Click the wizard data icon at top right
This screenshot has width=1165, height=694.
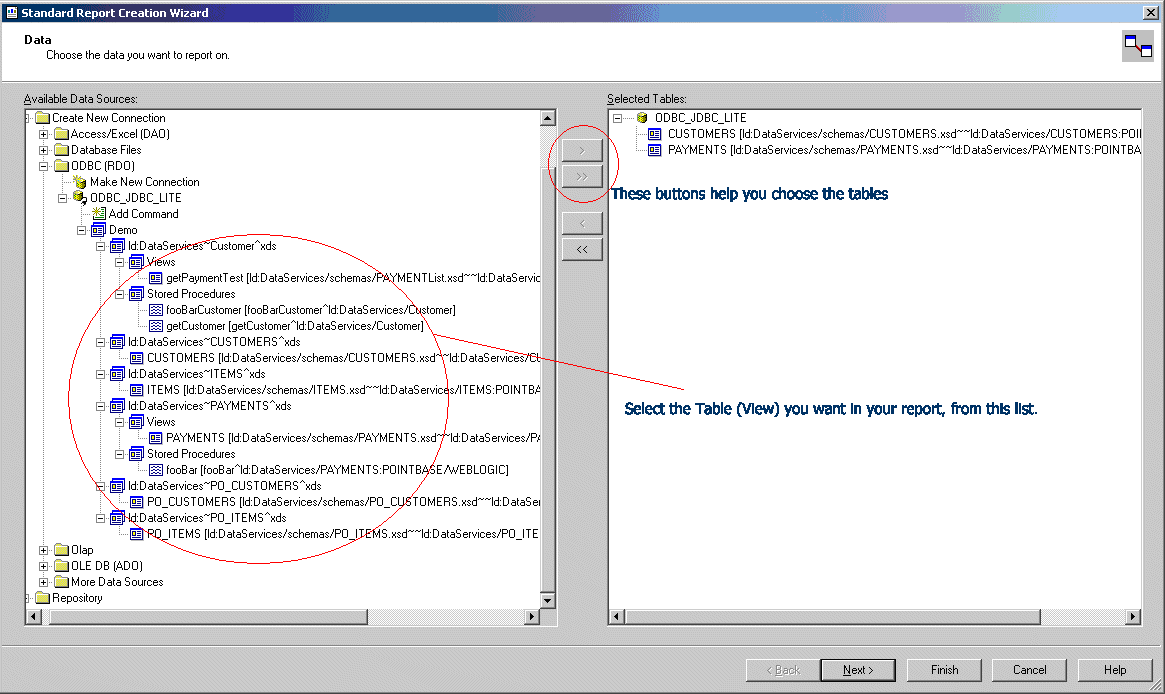tap(1138, 46)
